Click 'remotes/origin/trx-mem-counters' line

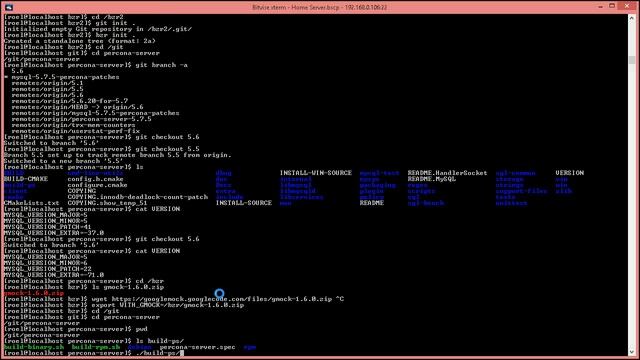[x=73, y=125]
